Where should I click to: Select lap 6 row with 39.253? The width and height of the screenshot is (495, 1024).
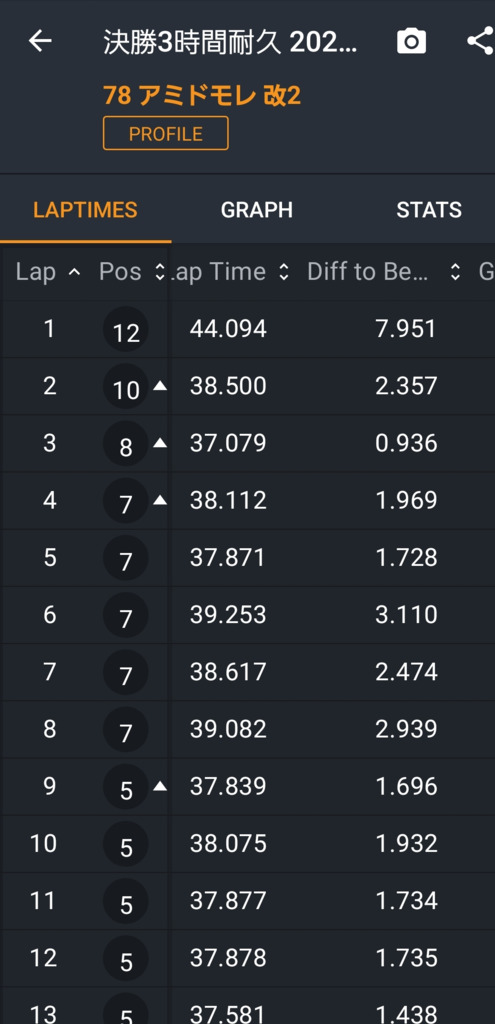(248, 615)
